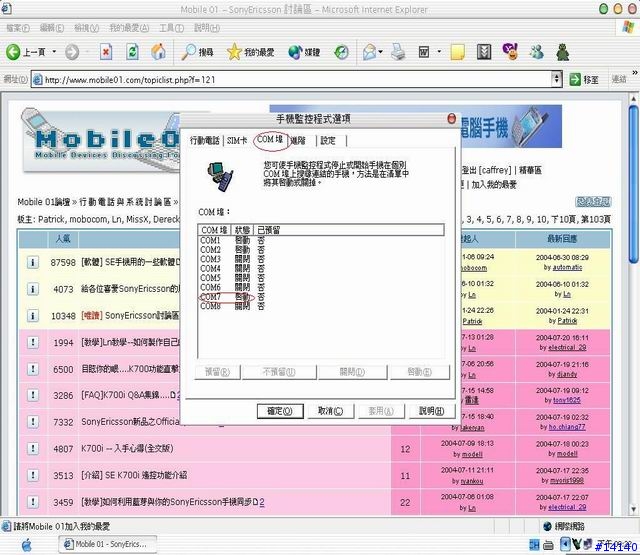Switch to the SIM卡 tab
This screenshot has height=555, width=640.
[x=237, y=141]
